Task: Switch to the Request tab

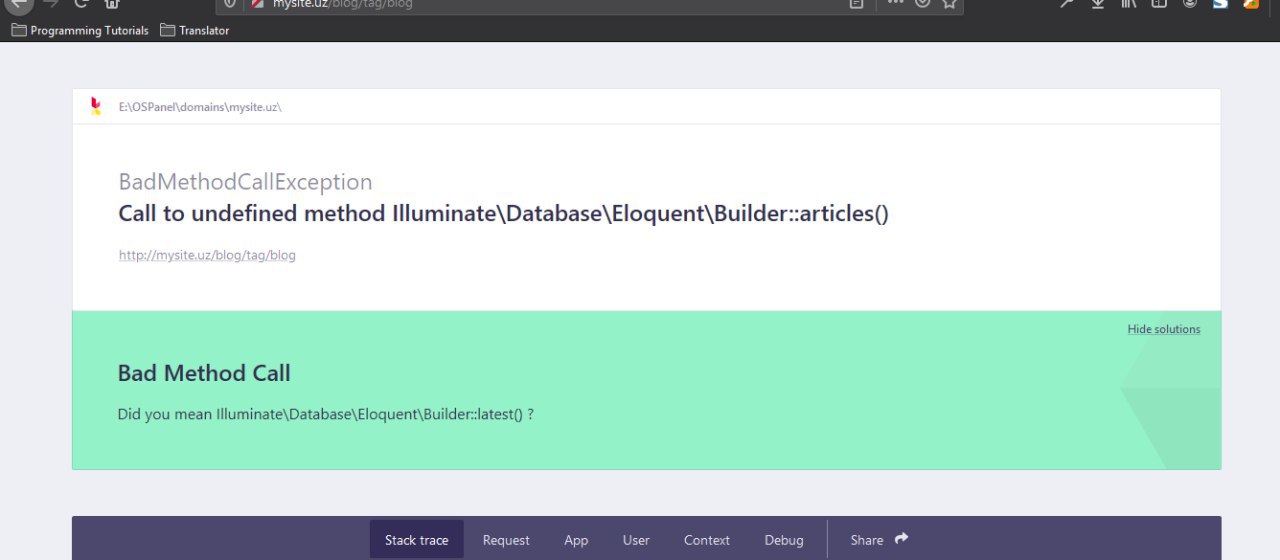Action: coord(506,540)
